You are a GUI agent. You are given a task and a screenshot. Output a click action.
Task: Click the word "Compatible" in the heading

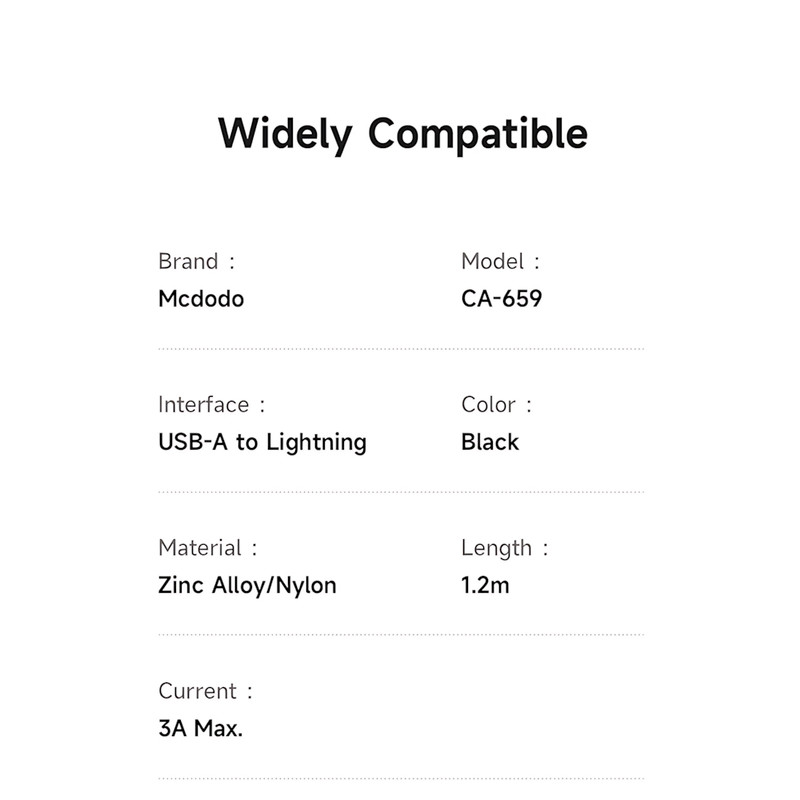478,134
